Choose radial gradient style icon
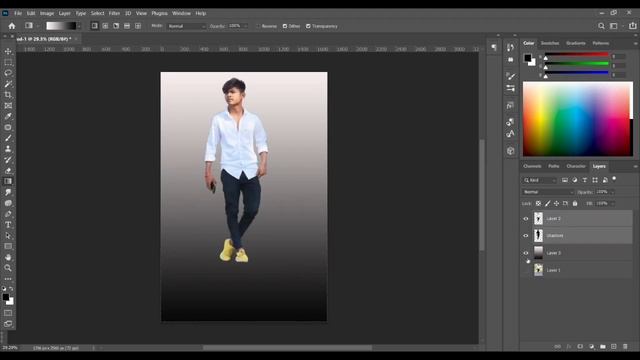 click(x=105, y=26)
